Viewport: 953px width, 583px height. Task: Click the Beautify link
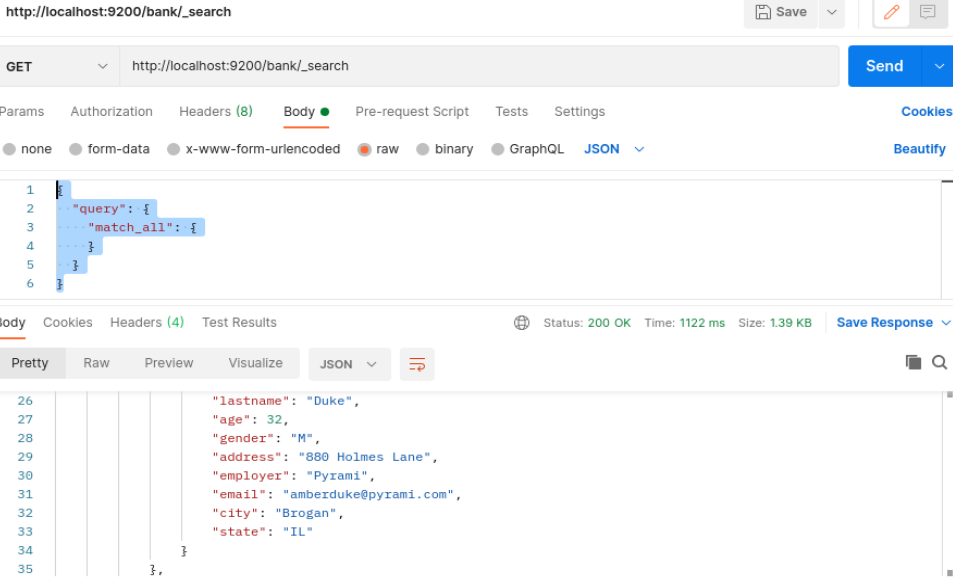point(918,148)
